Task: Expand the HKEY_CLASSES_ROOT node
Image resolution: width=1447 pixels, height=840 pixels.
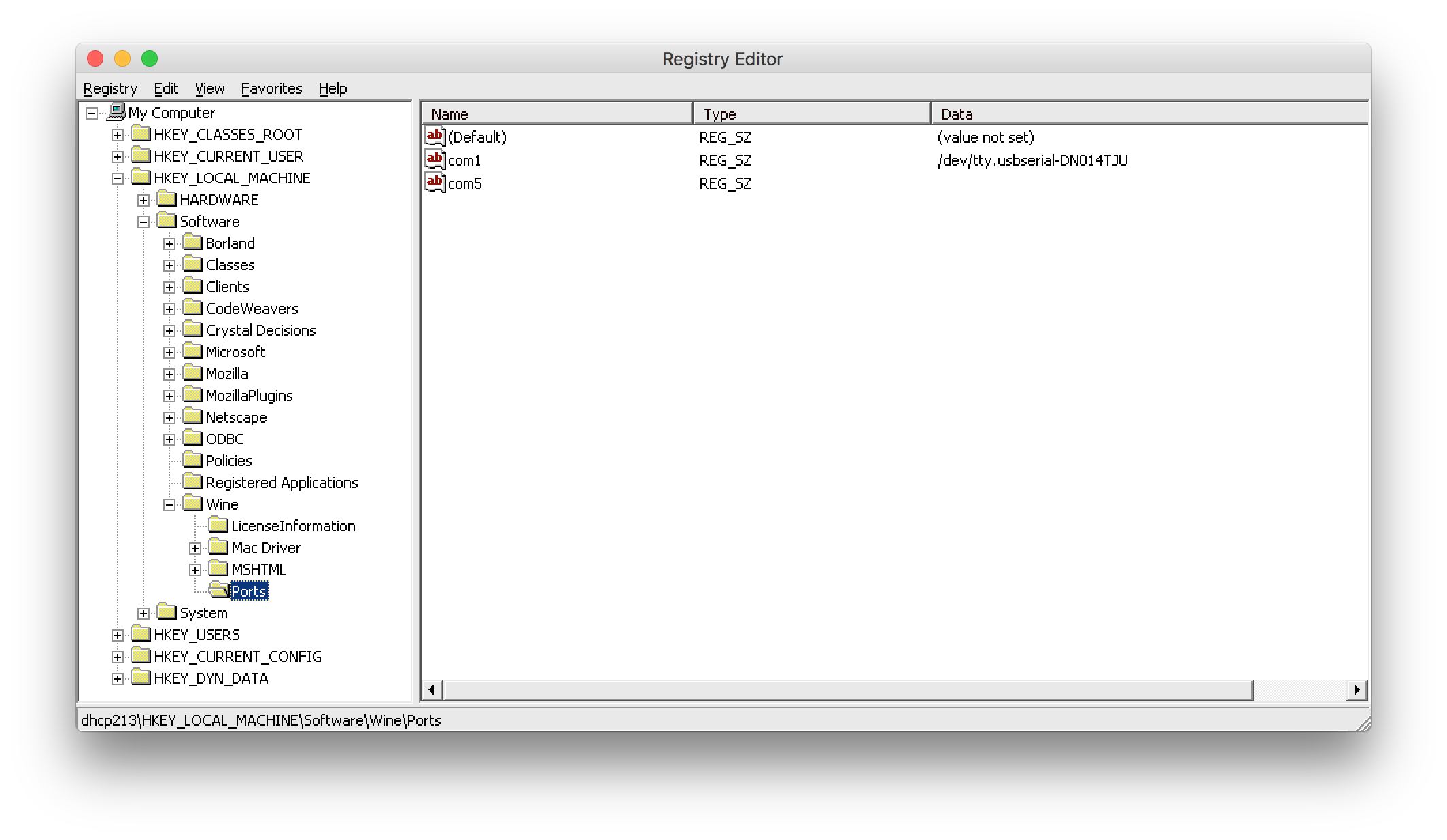Action: 118,135
